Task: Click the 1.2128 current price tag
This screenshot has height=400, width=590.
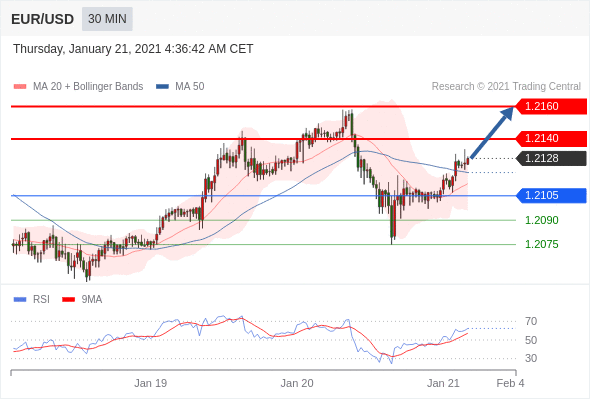Action: [x=550, y=158]
